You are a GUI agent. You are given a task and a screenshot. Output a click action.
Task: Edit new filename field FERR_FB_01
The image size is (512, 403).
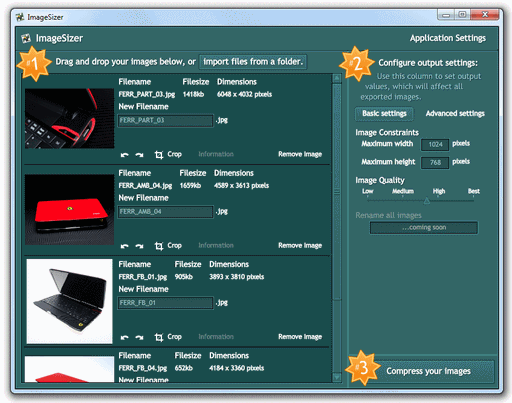point(165,303)
